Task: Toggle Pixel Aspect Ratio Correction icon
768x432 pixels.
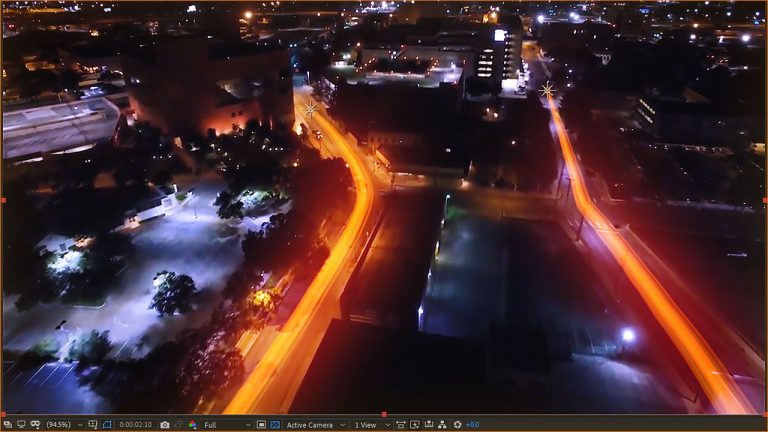Action: [x=401, y=425]
